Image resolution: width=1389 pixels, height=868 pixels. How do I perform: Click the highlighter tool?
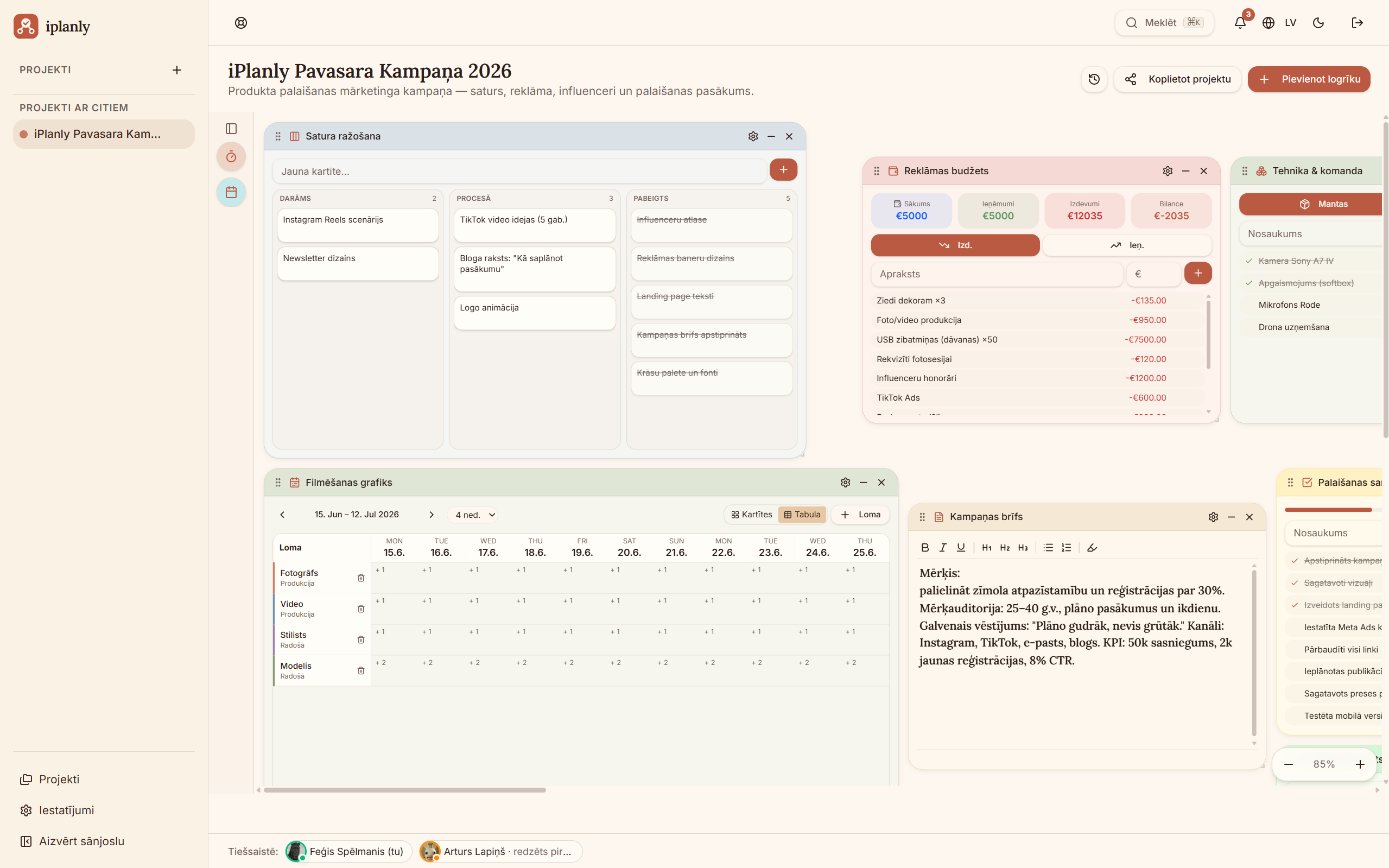pyautogui.click(x=1092, y=548)
